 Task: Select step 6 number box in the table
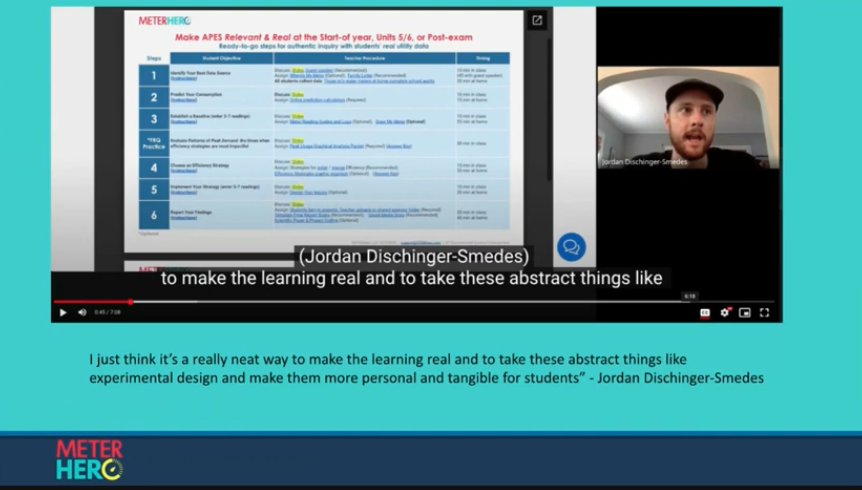pos(153,215)
